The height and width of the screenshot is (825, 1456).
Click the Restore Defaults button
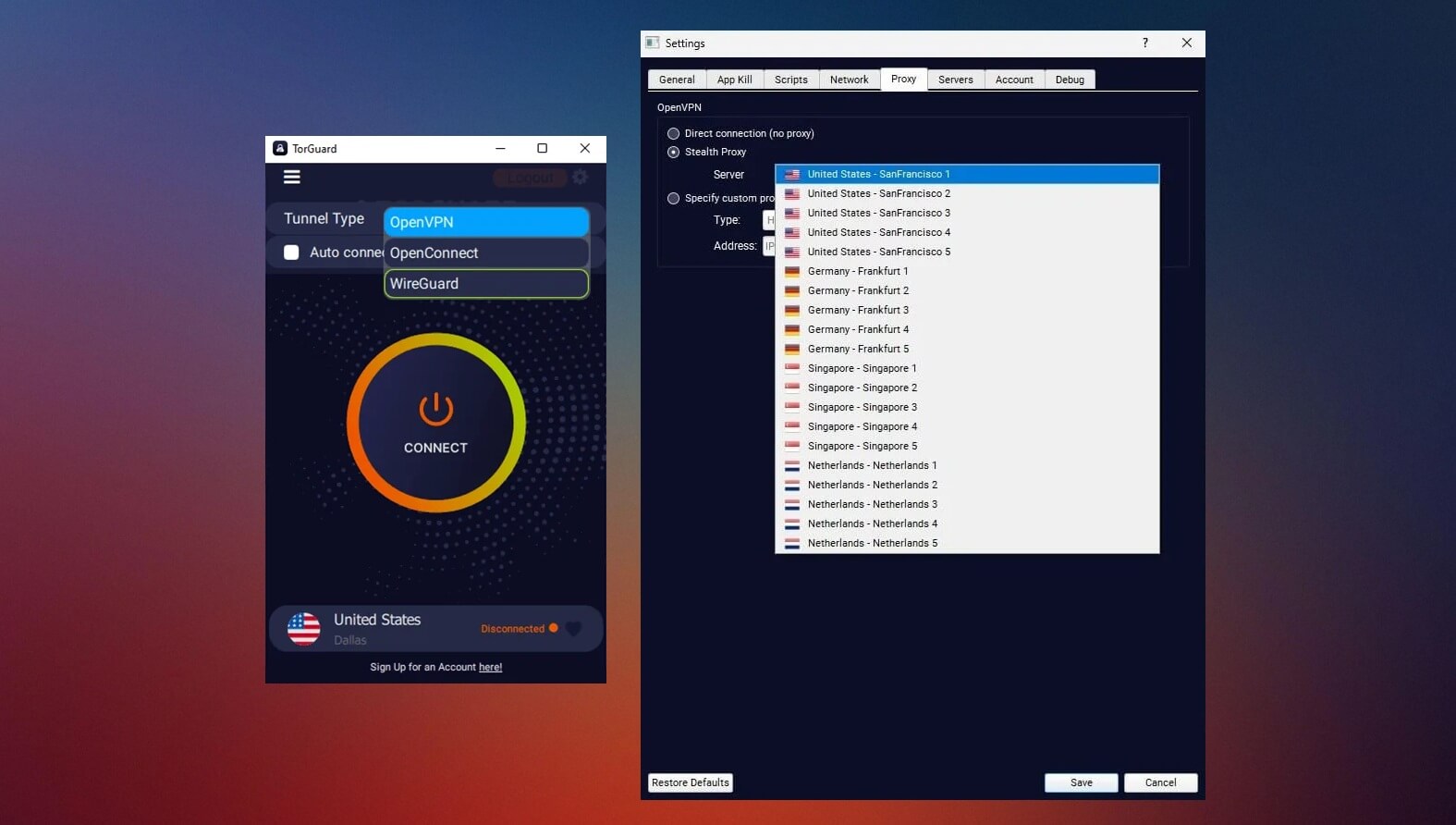(691, 782)
